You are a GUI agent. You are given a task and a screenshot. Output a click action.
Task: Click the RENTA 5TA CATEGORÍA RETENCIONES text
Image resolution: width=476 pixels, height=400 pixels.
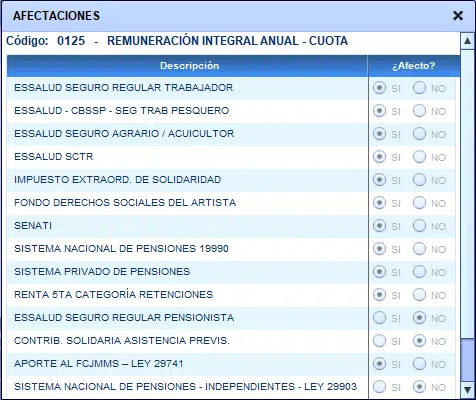pos(113,295)
